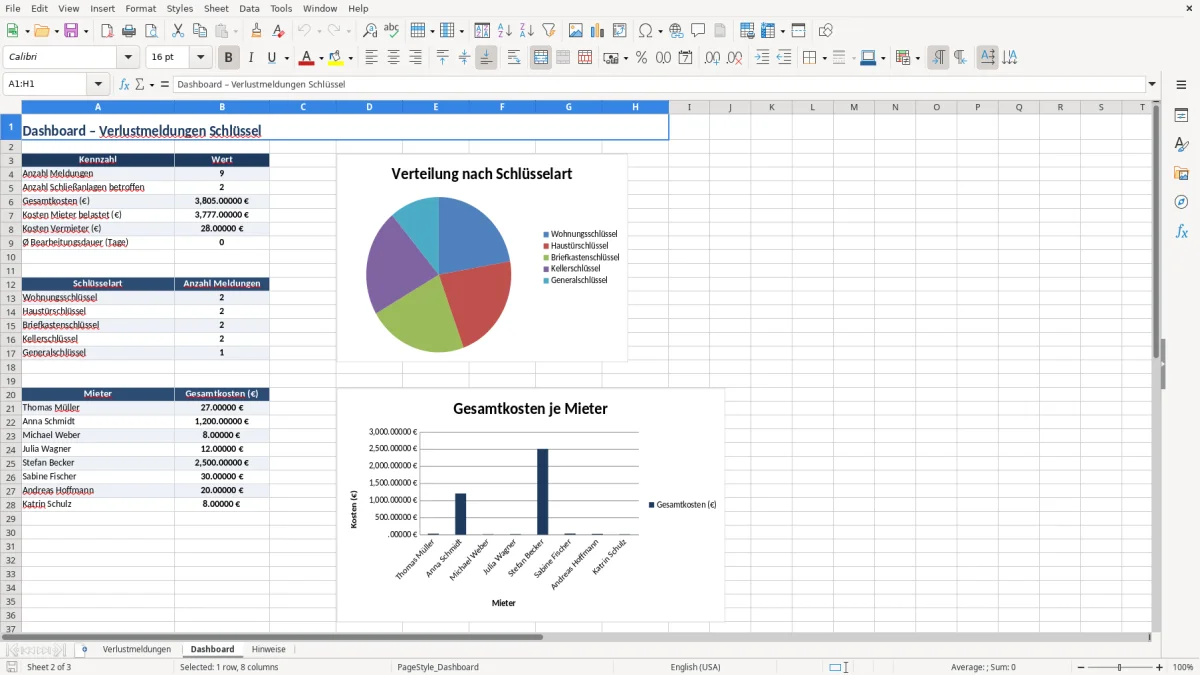
Task: Clear direct formatting
Action: (278, 31)
